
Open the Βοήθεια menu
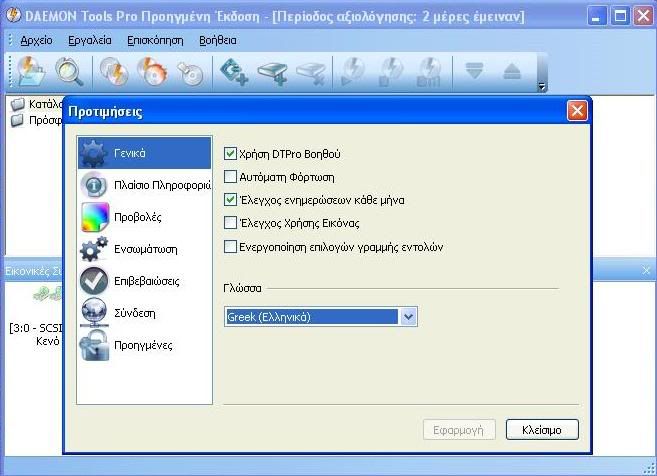[x=218, y=40]
